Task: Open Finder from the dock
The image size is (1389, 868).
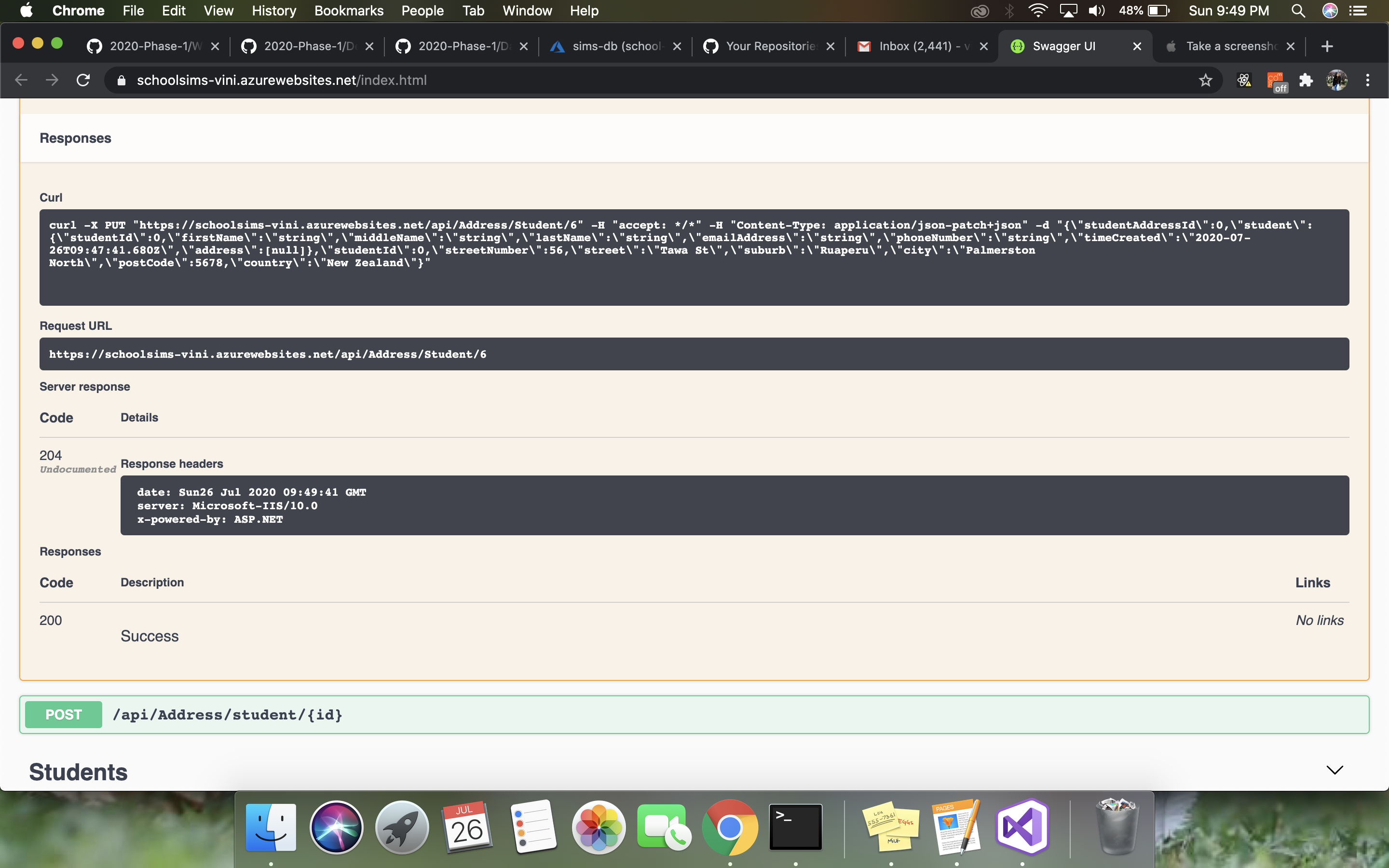Action: (271, 827)
